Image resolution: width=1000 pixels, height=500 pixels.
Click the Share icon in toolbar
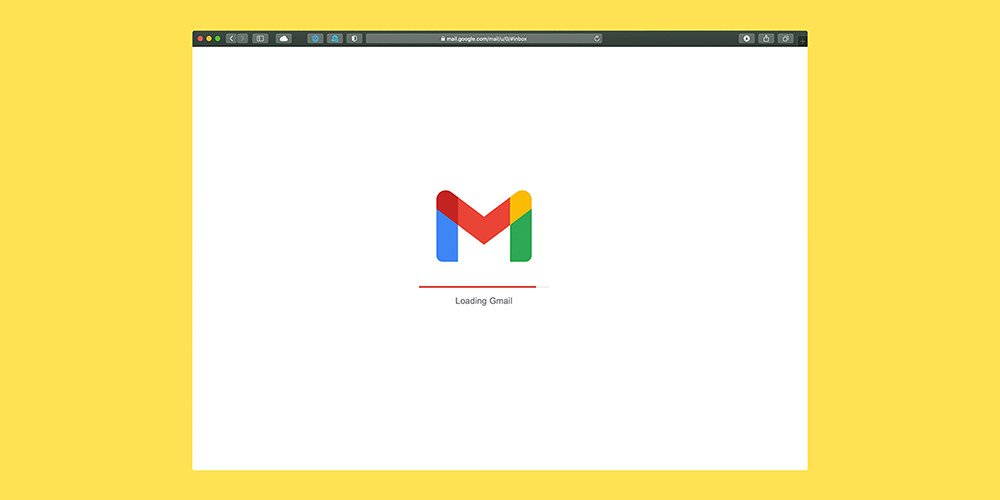coord(767,39)
